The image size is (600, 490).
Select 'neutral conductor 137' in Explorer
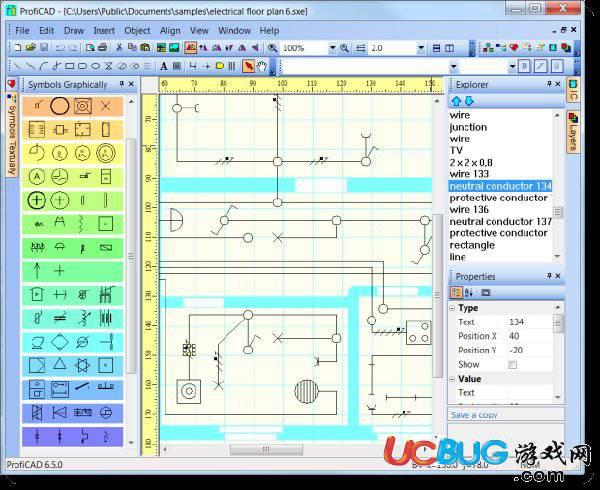click(x=501, y=221)
